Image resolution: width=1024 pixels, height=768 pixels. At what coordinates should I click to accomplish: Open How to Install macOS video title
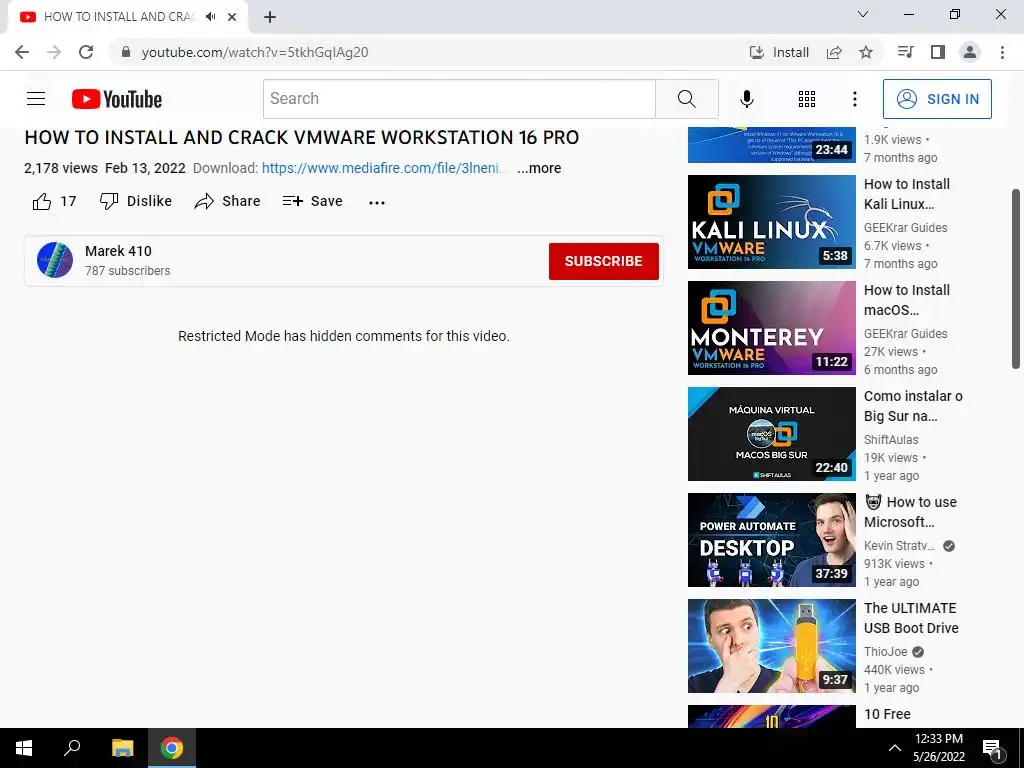coord(907,300)
